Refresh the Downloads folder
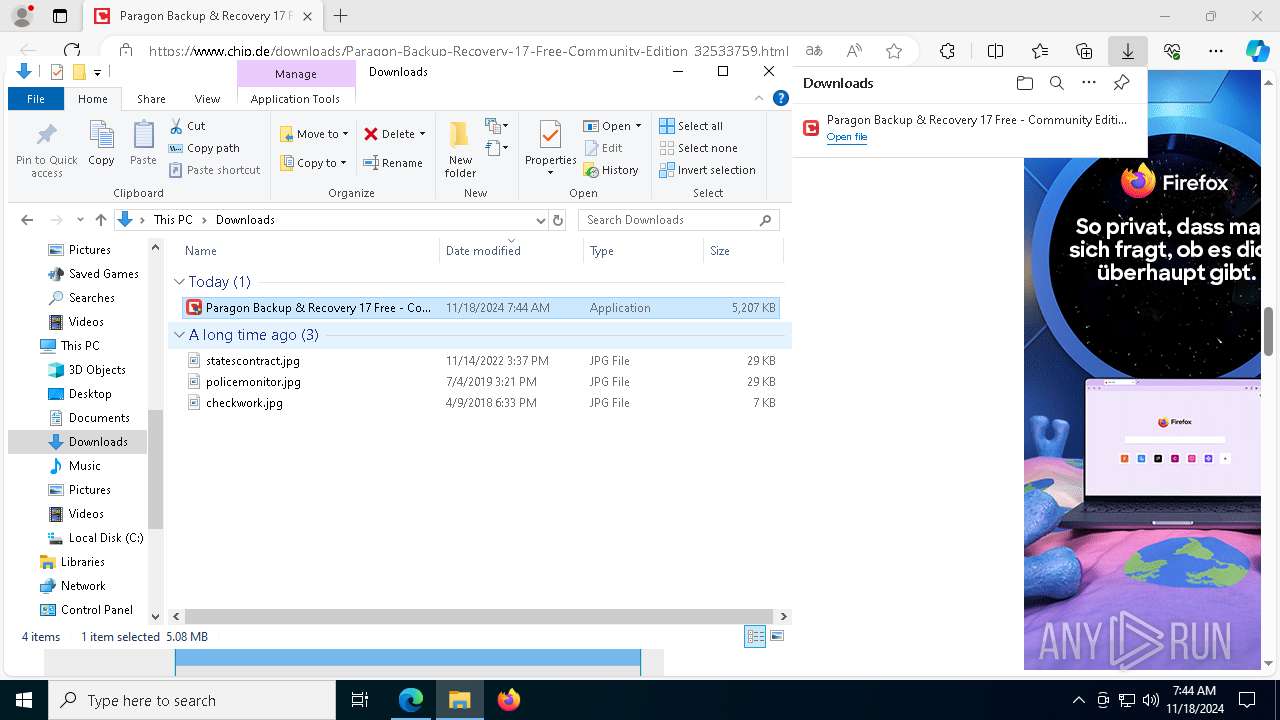This screenshot has height=720, width=1280. pos(558,220)
